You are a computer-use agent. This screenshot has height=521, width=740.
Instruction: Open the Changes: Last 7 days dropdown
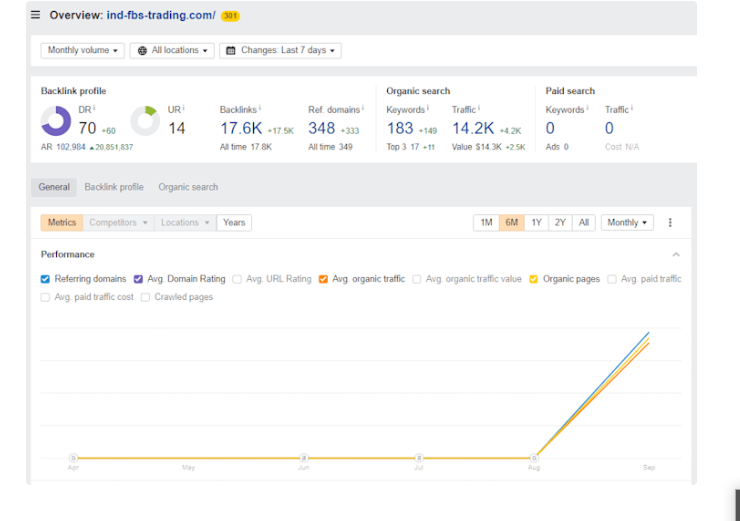click(280, 50)
